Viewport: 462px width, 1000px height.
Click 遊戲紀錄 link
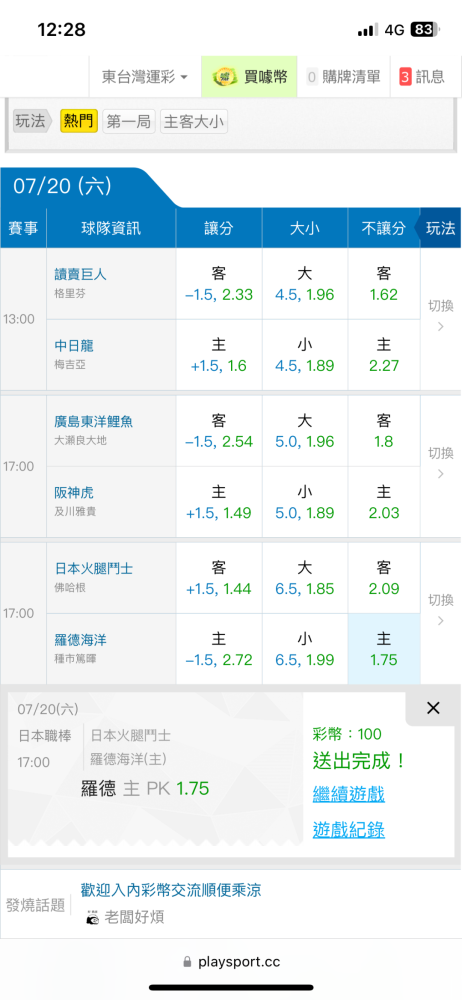click(348, 830)
